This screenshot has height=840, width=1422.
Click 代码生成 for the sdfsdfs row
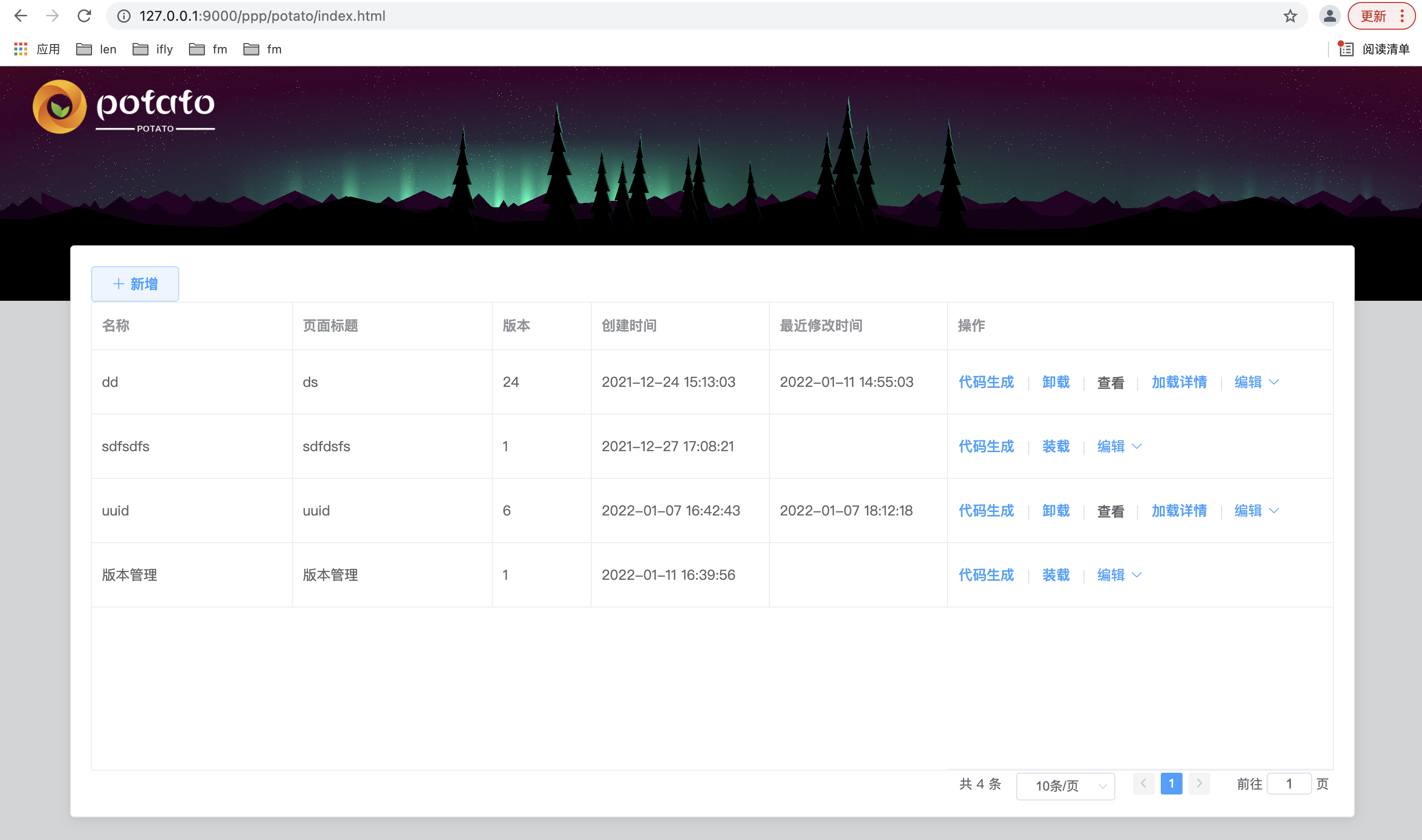(986, 447)
